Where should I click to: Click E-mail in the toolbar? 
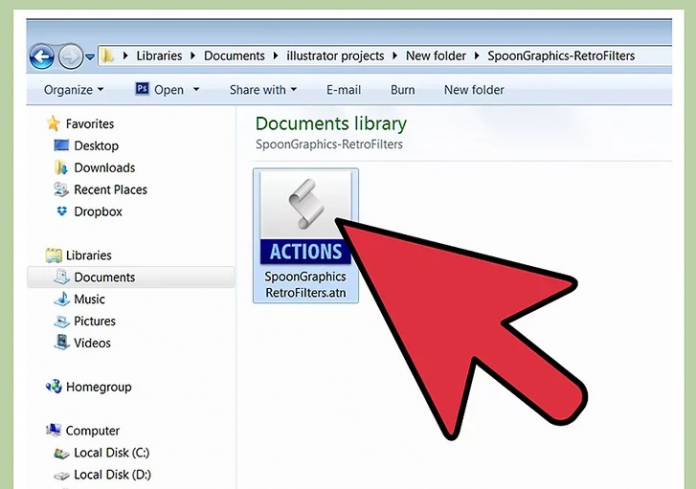coord(343,90)
